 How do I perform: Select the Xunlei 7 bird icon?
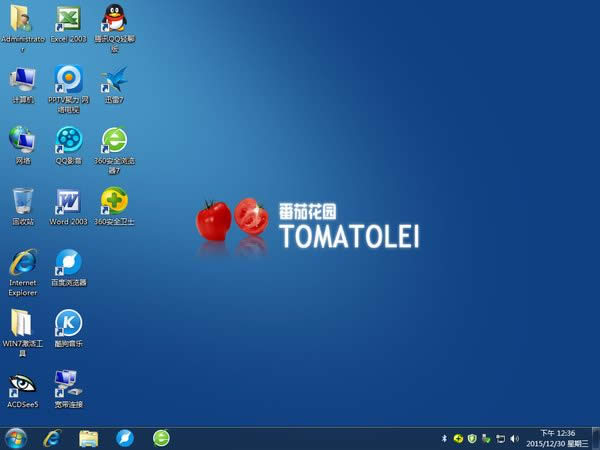click(x=114, y=79)
